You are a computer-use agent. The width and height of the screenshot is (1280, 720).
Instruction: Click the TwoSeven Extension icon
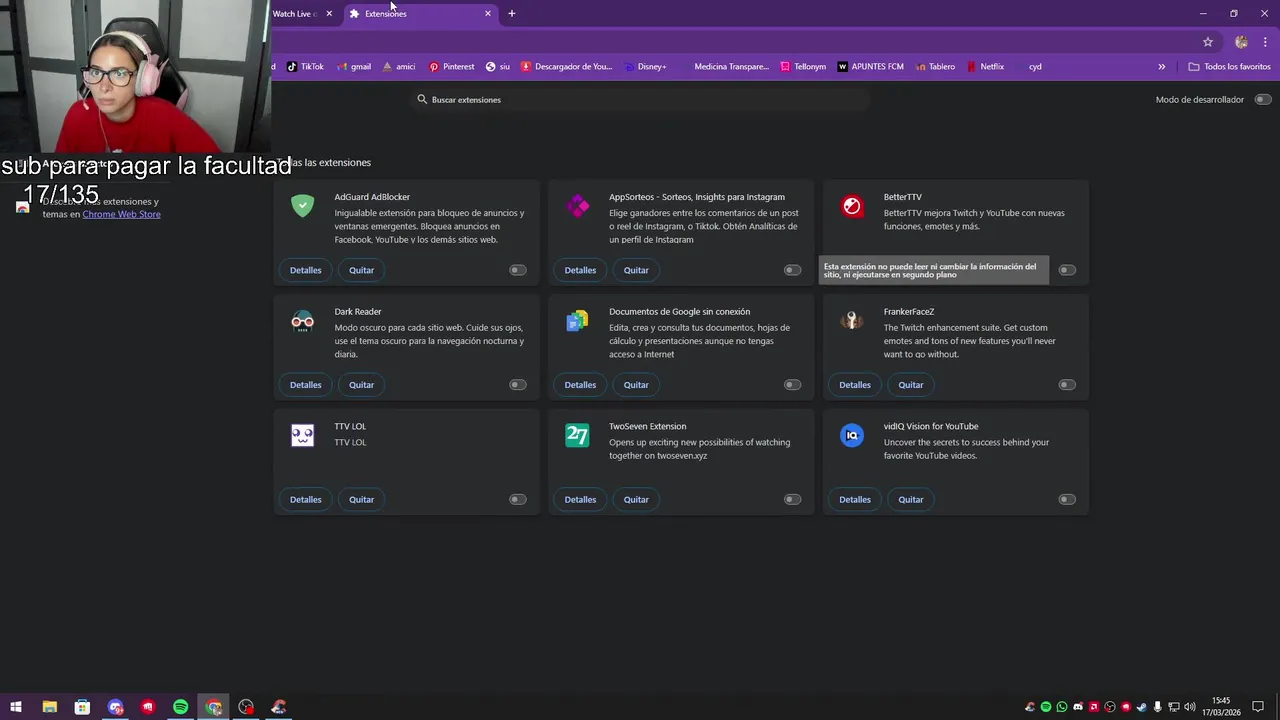click(x=577, y=435)
